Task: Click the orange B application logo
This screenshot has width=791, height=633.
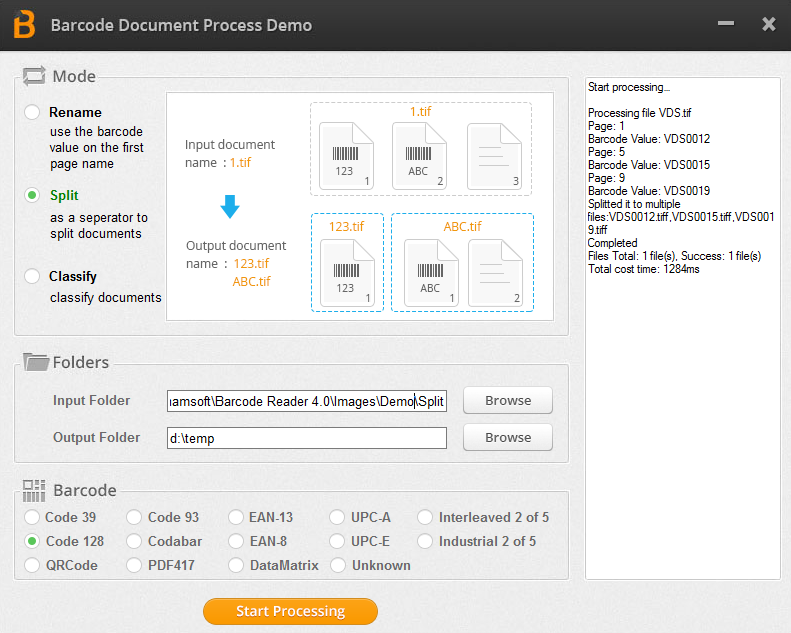Action: click(x=24, y=25)
